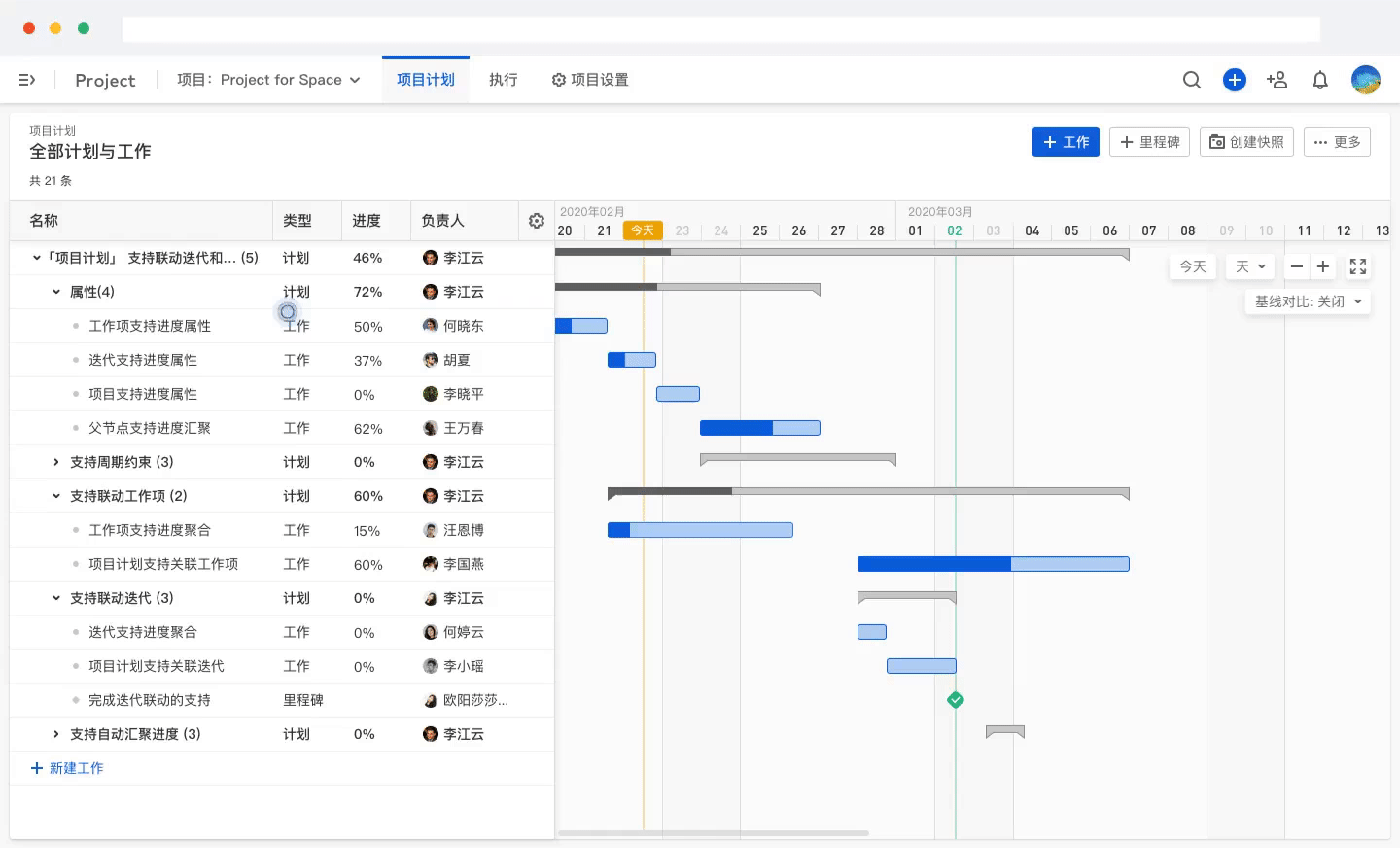Open the invite member icon
This screenshot has height=848, width=1400.
[1277, 80]
